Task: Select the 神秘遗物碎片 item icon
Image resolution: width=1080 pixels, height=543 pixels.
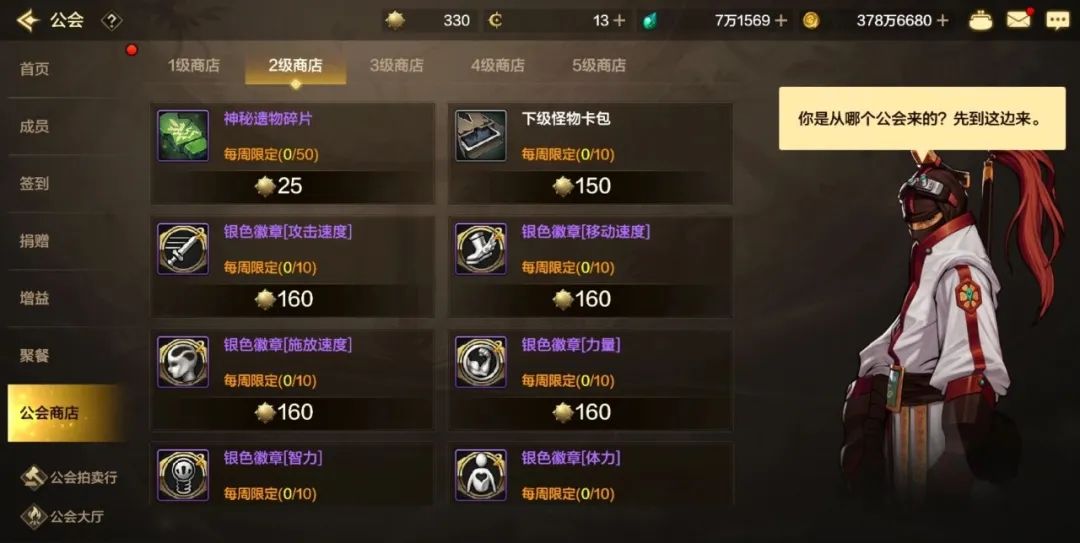Action: 183,136
